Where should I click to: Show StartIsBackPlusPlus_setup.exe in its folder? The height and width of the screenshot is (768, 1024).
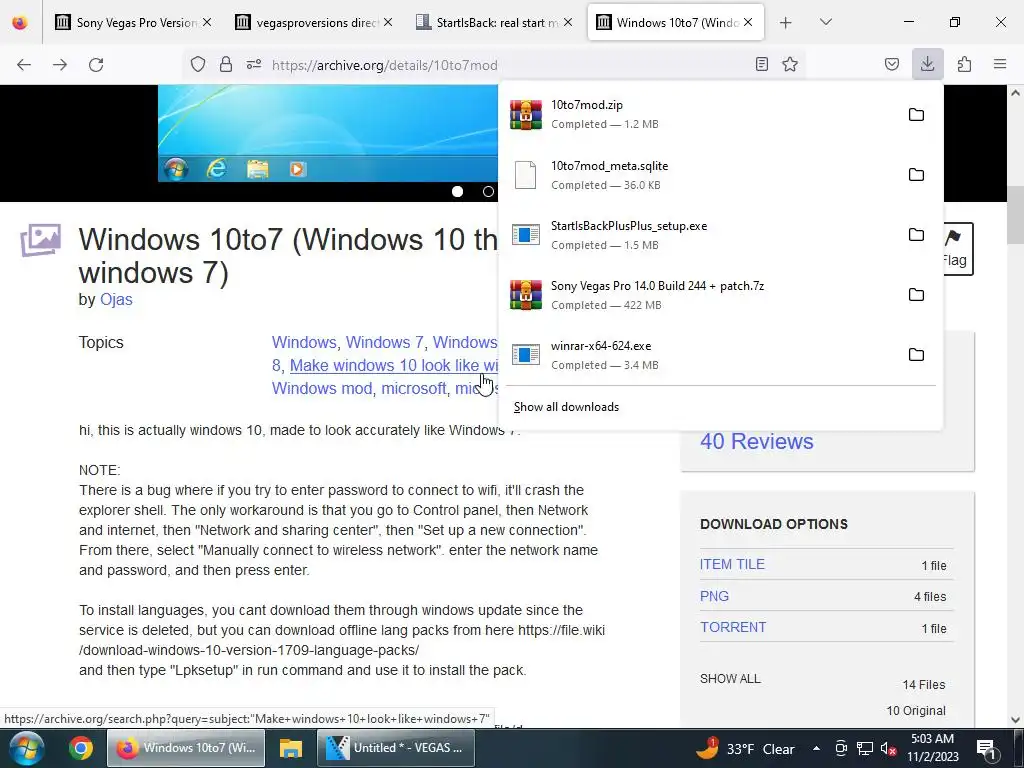[916, 234]
